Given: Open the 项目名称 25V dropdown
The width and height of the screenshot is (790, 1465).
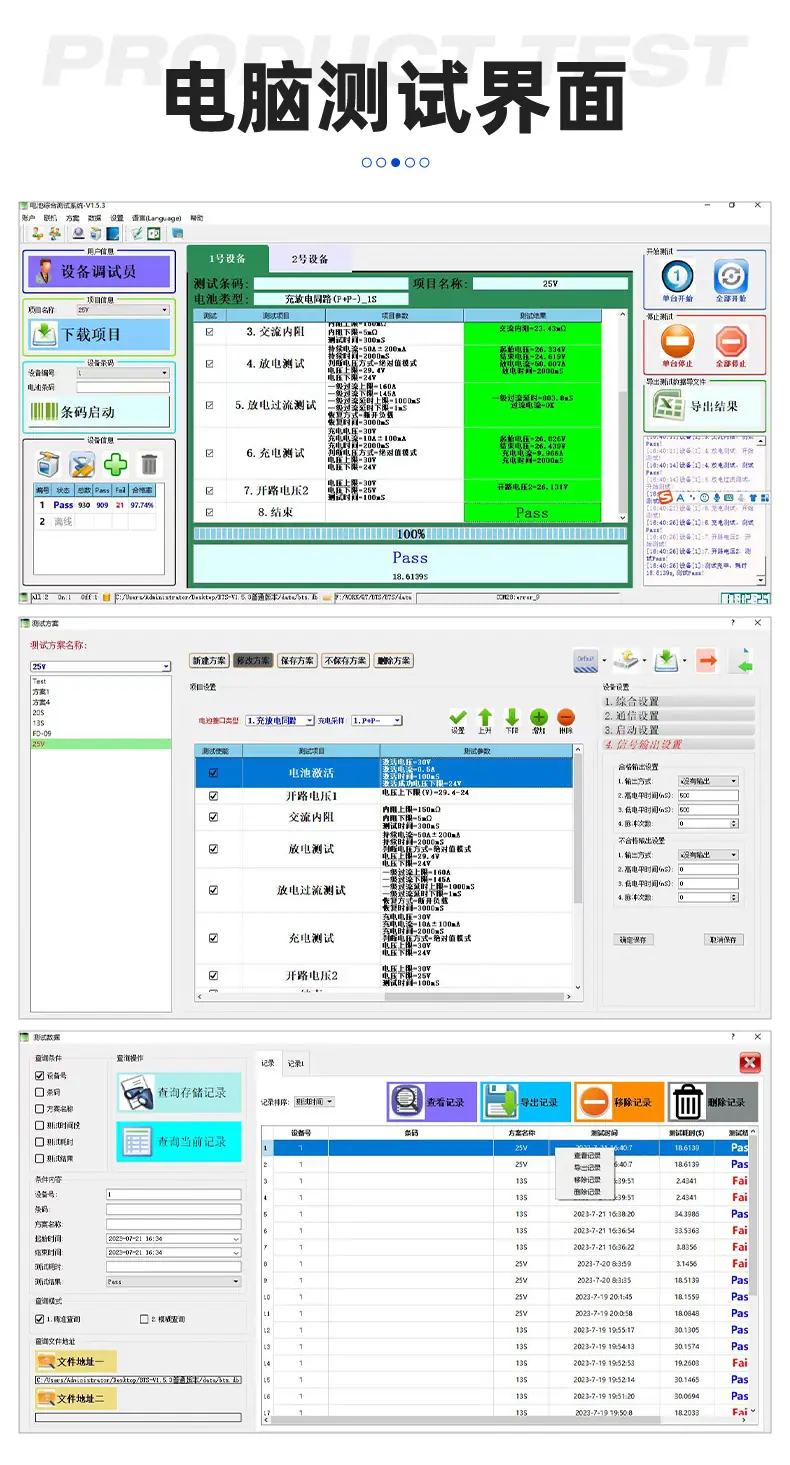Looking at the screenshot, I should (x=123, y=310).
